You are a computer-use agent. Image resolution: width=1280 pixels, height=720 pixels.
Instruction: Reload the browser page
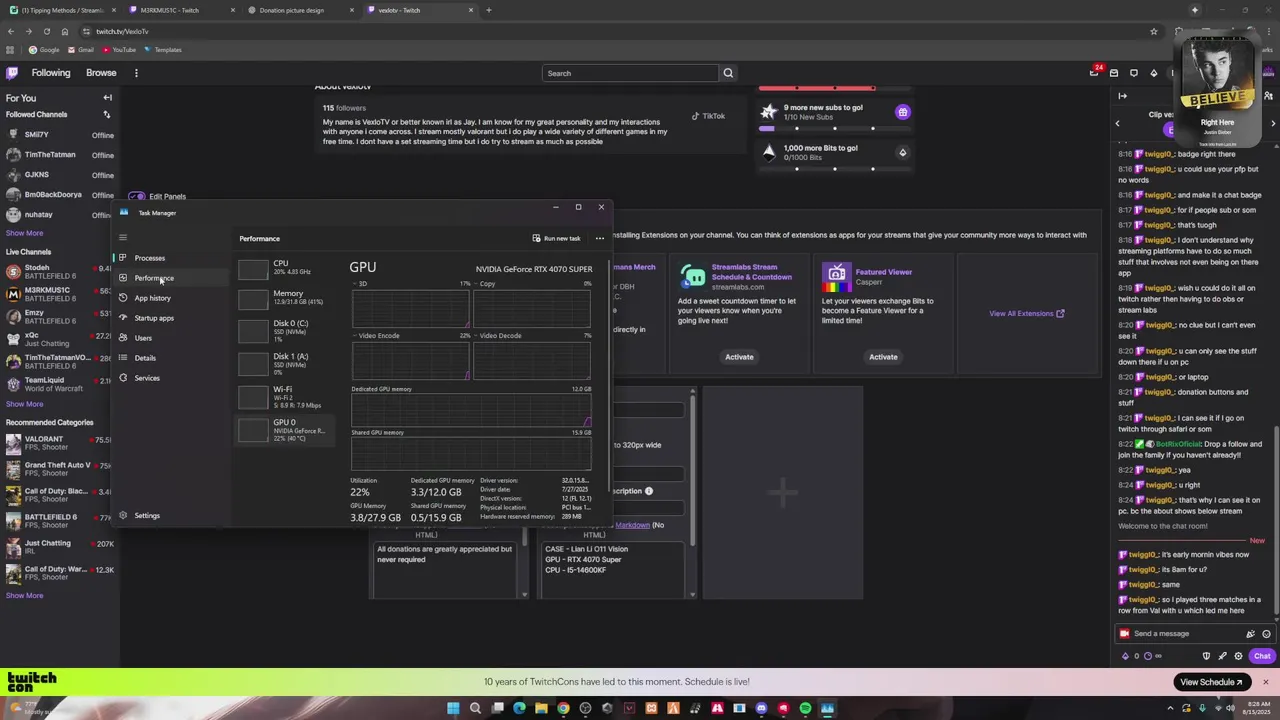point(46,32)
